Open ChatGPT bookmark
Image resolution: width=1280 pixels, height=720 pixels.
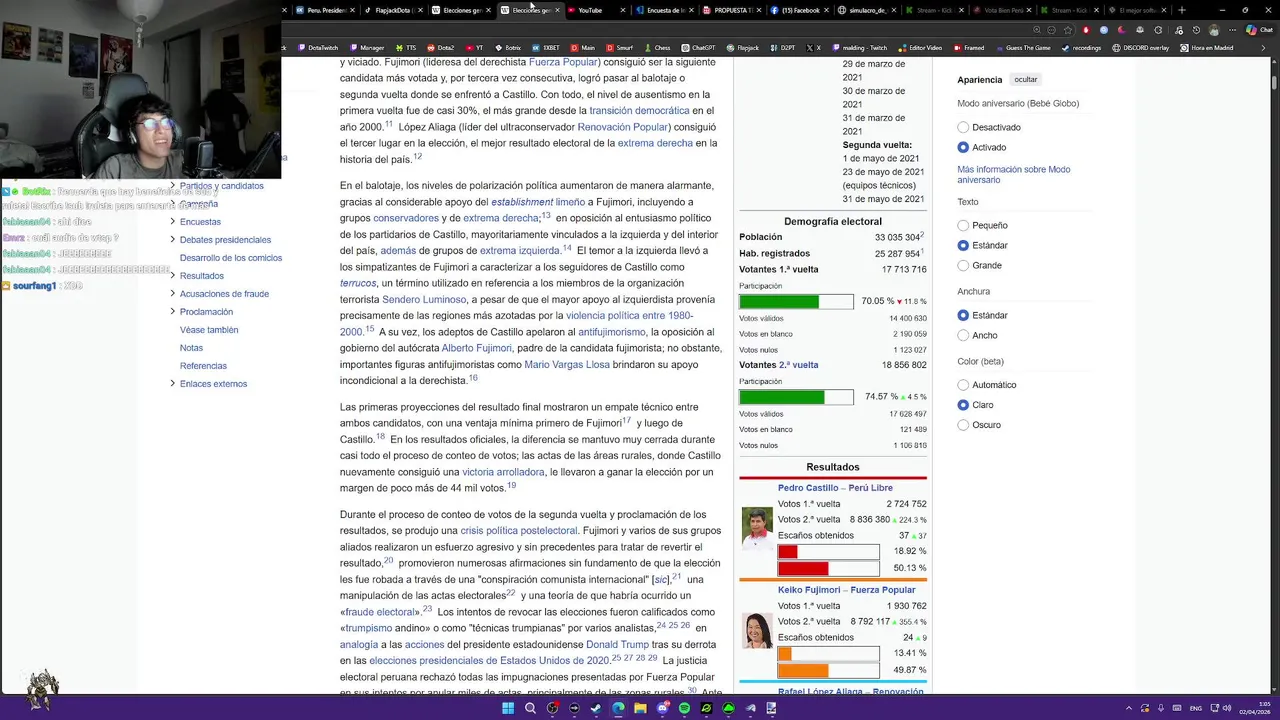tap(699, 48)
